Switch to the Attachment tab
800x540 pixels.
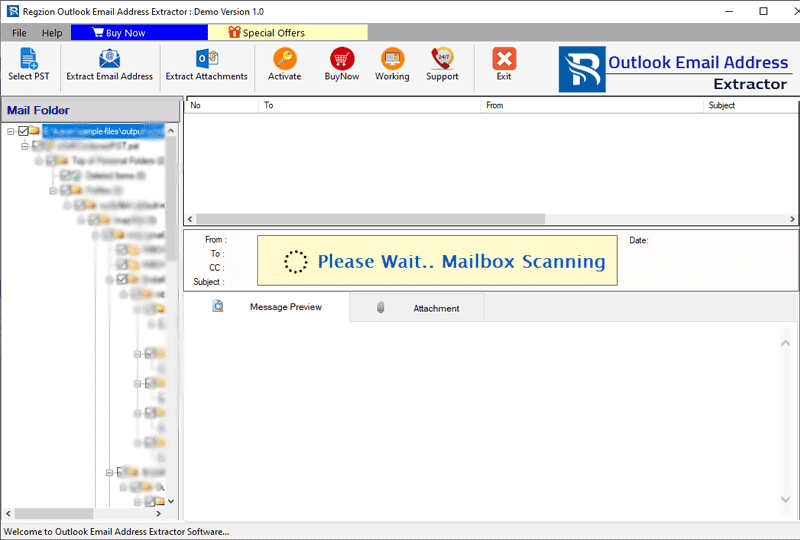pos(417,308)
